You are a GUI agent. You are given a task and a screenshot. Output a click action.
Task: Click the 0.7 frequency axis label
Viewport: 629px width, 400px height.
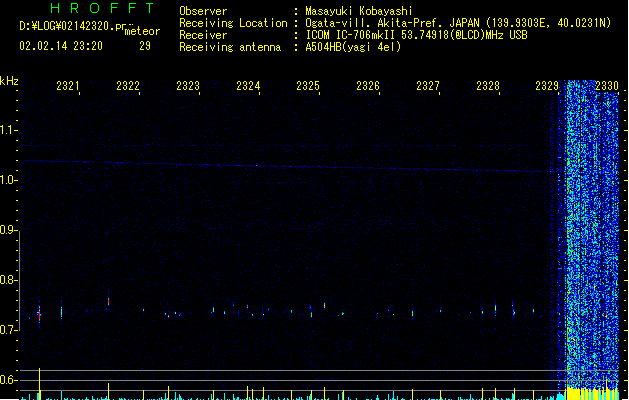pos(7,330)
